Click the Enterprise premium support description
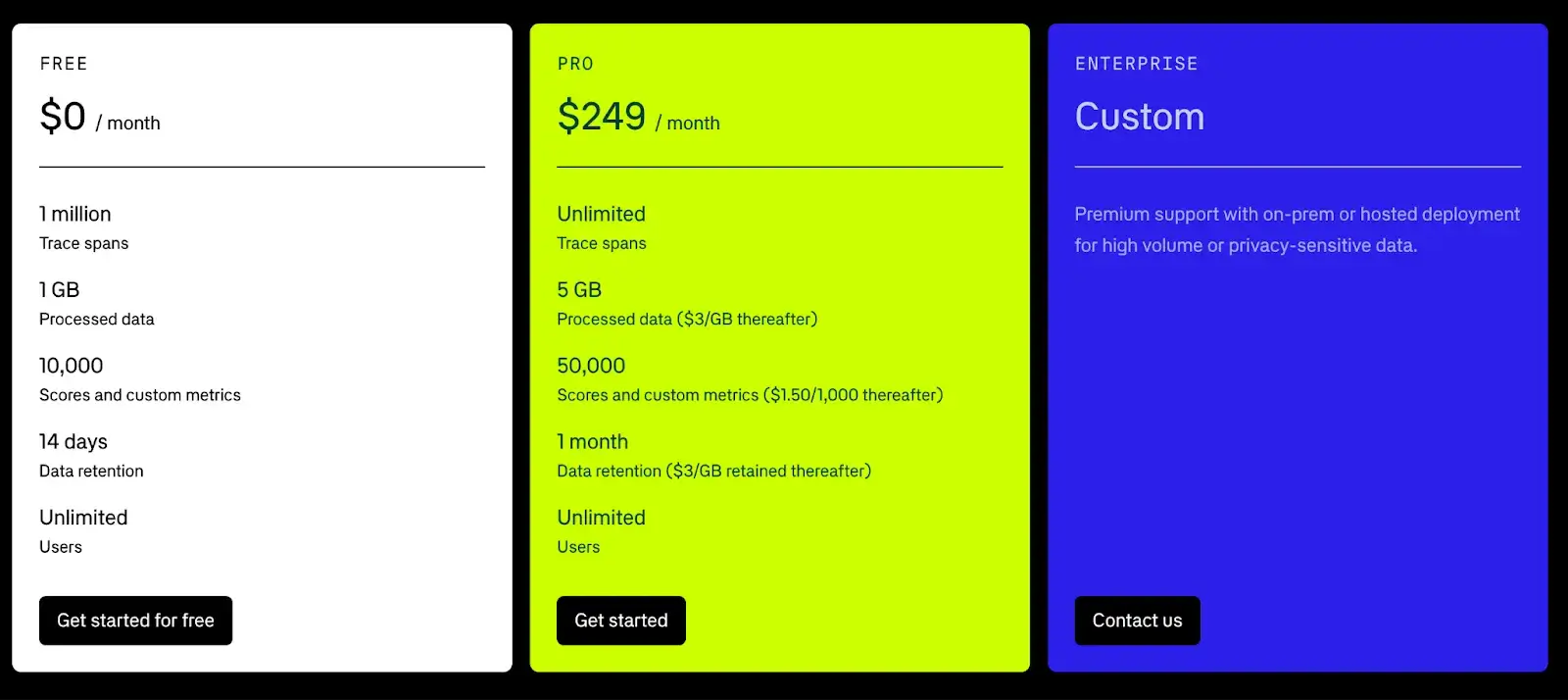The image size is (1568, 700). coord(1297,229)
